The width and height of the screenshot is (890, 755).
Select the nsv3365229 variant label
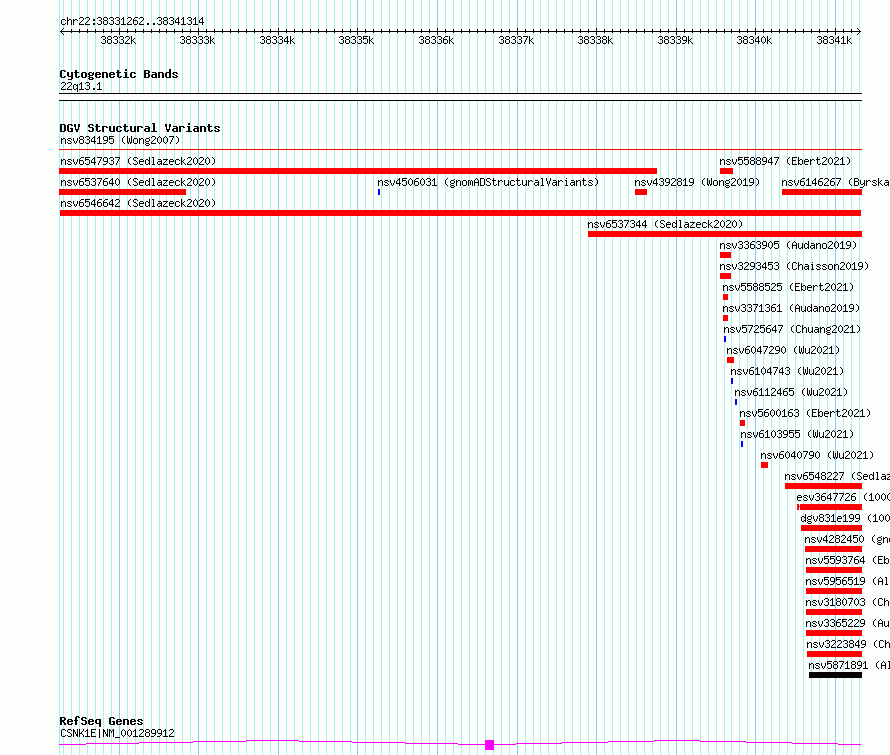point(847,623)
